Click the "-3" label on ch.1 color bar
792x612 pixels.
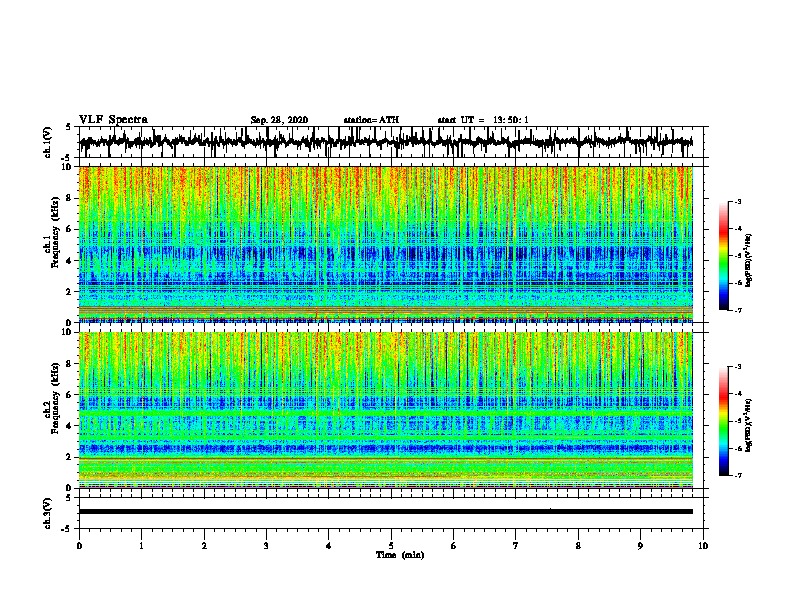738,201
